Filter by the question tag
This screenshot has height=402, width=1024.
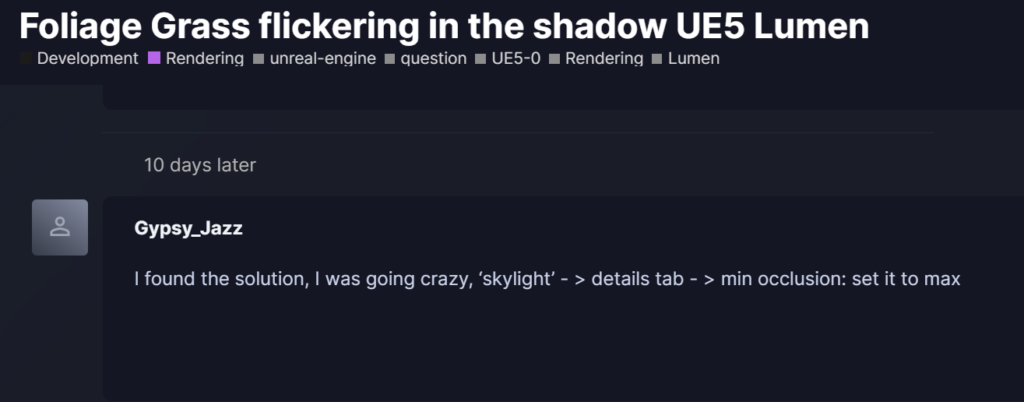tap(434, 58)
